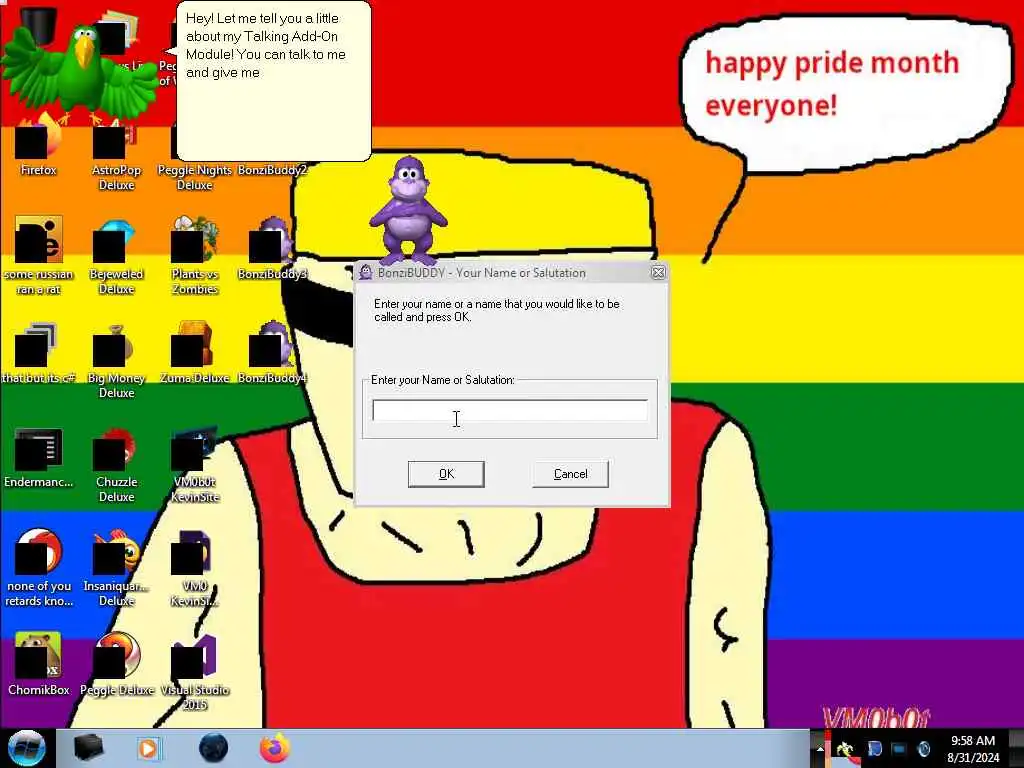Click the BonziBUDDY dialog title bar icon
This screenshot has width=1024, height=768.
tap(366, 273)
